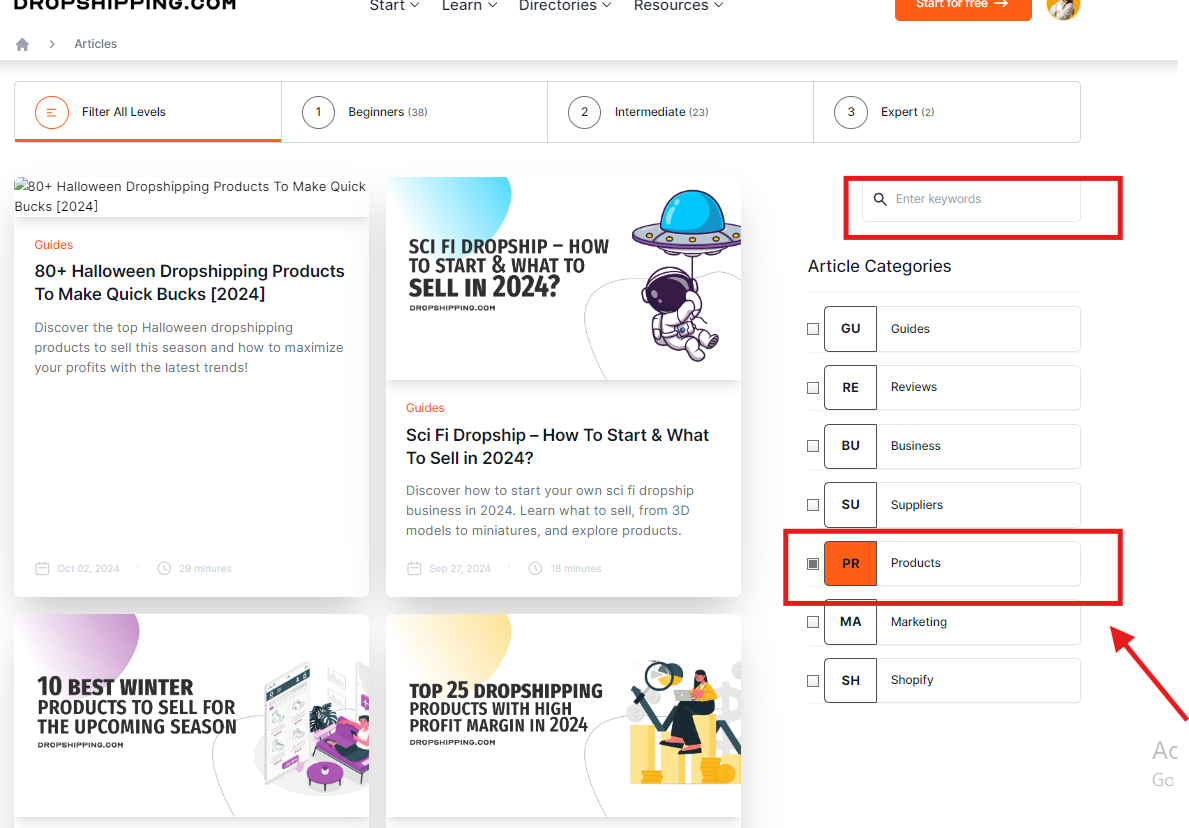1189x828 pixels.
Task: Click the SH category badge
Action: click(850, 680)
